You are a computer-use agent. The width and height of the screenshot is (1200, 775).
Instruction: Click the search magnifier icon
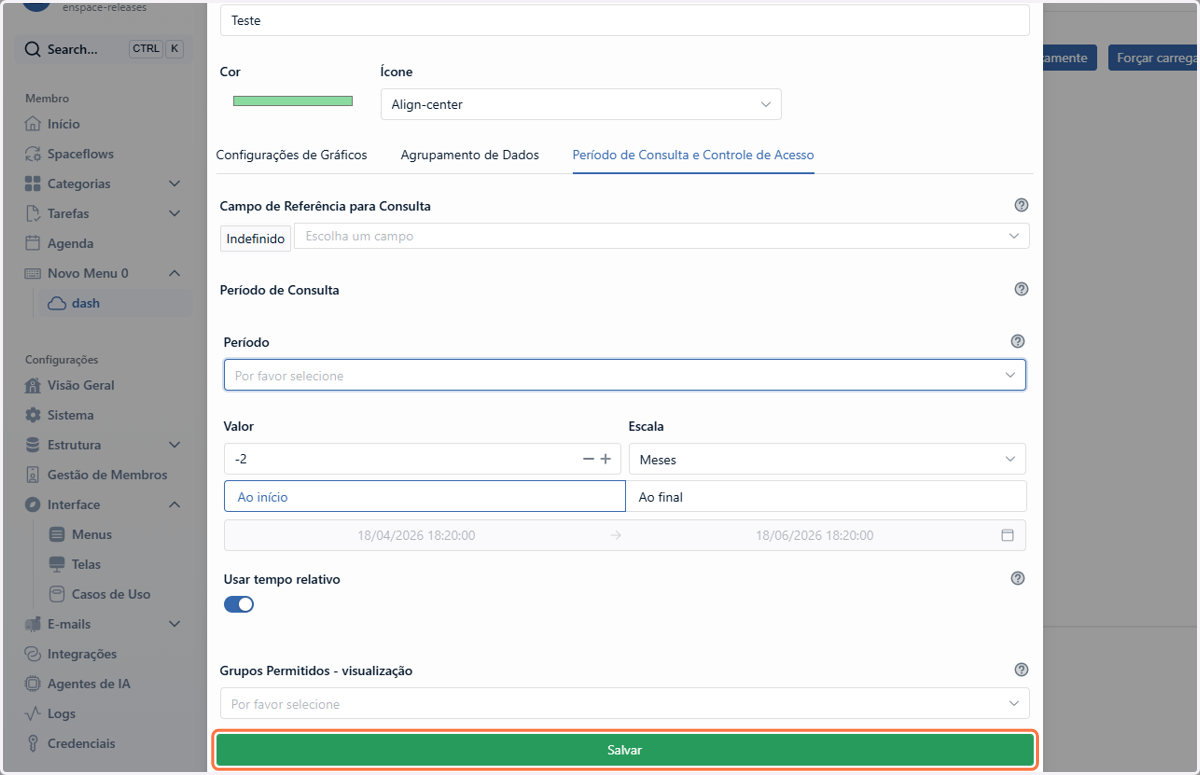pos(33,49)
